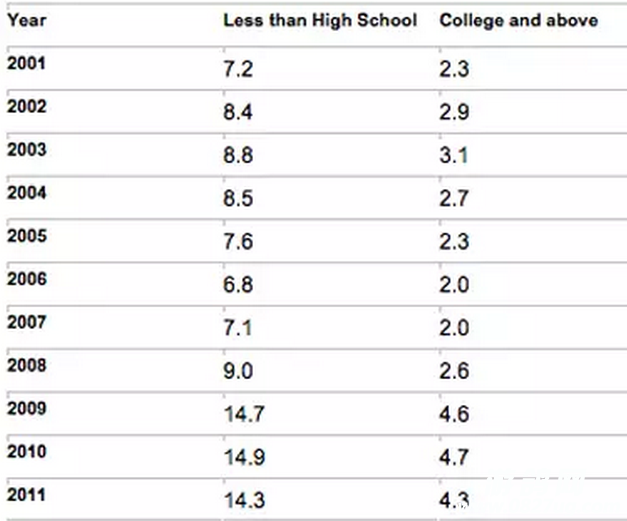Select the 2010 year row label
627x521 pixels.
point(27,452)
